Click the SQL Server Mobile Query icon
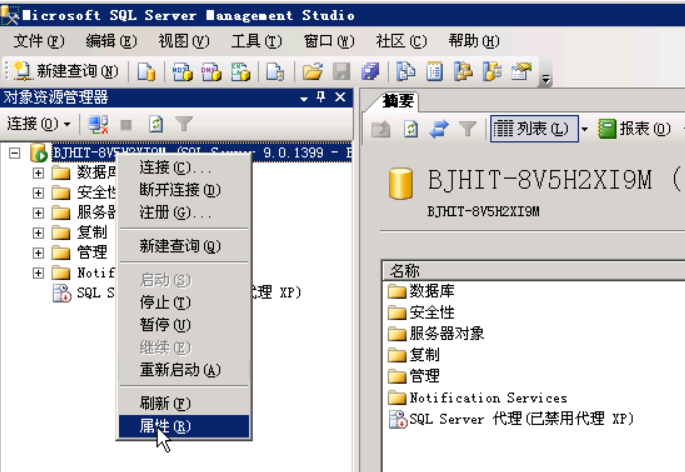The image size is (685, 472). click(275, 71)
